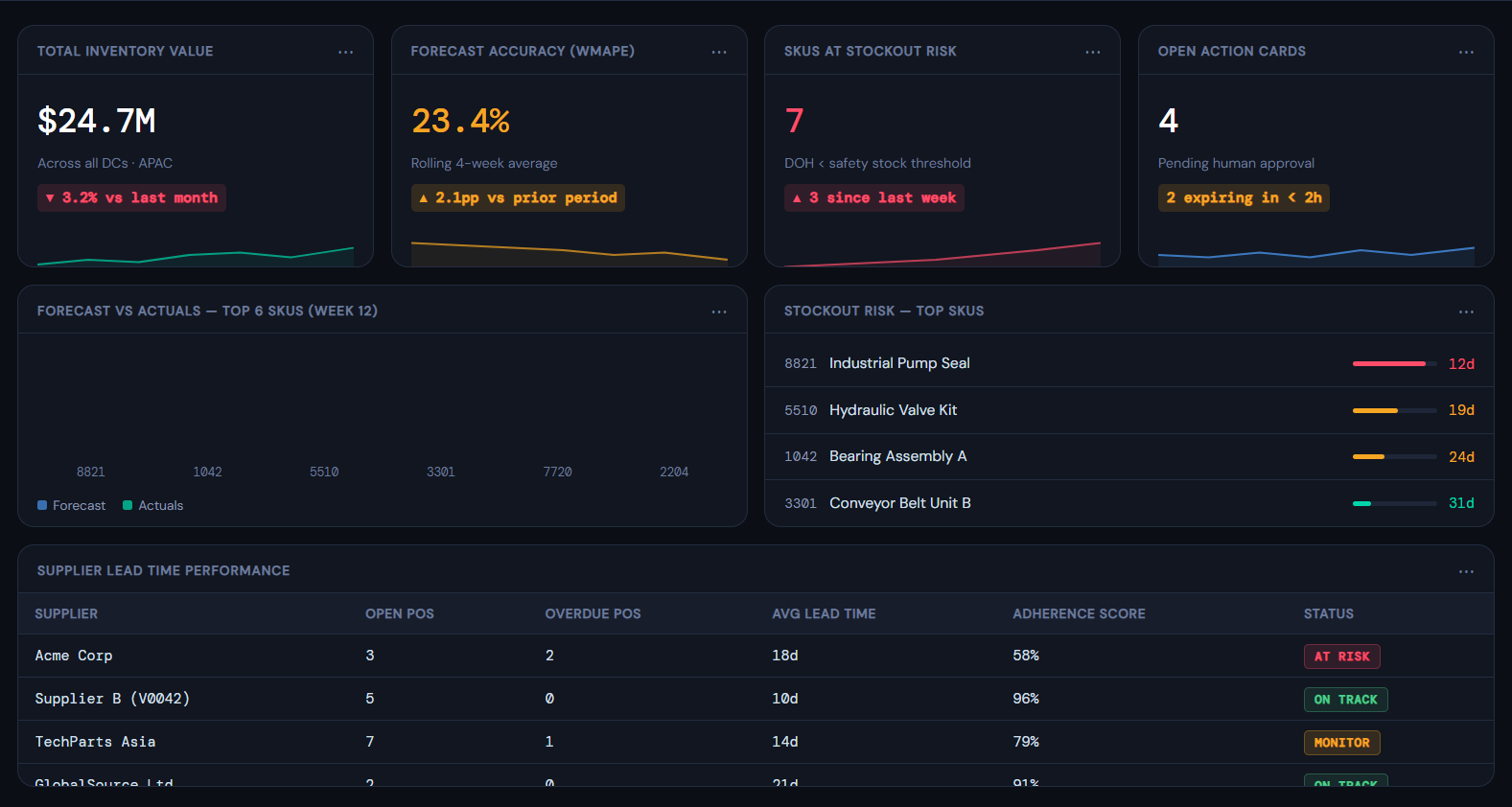This screenshot has height=807, width=1512.
Task: Click Supplier B's ON TRACK status badge
Action: coord(1345,700)
